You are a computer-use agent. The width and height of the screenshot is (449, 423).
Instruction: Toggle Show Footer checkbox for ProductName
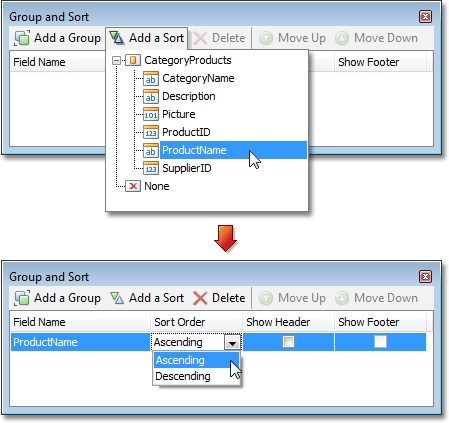[380, 342]
